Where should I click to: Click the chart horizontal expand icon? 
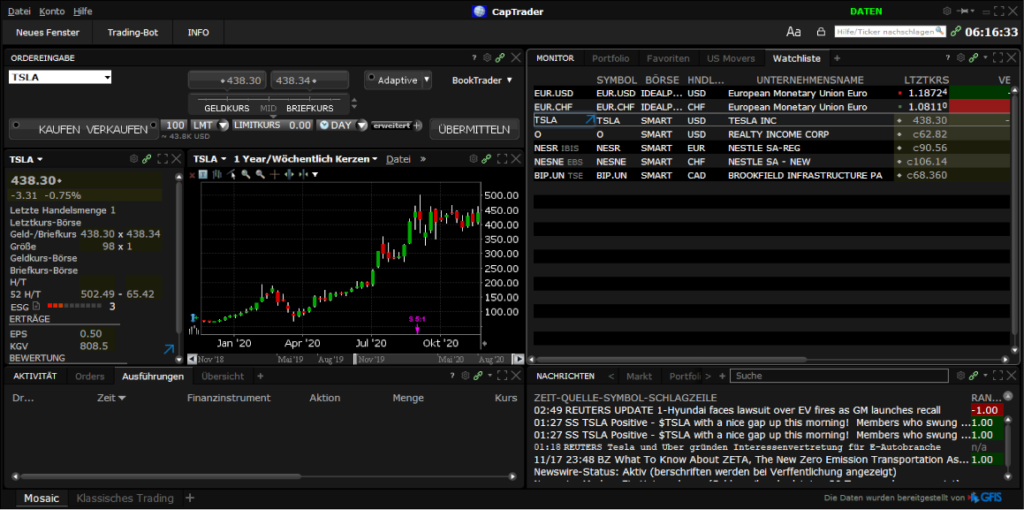[289, 174]
